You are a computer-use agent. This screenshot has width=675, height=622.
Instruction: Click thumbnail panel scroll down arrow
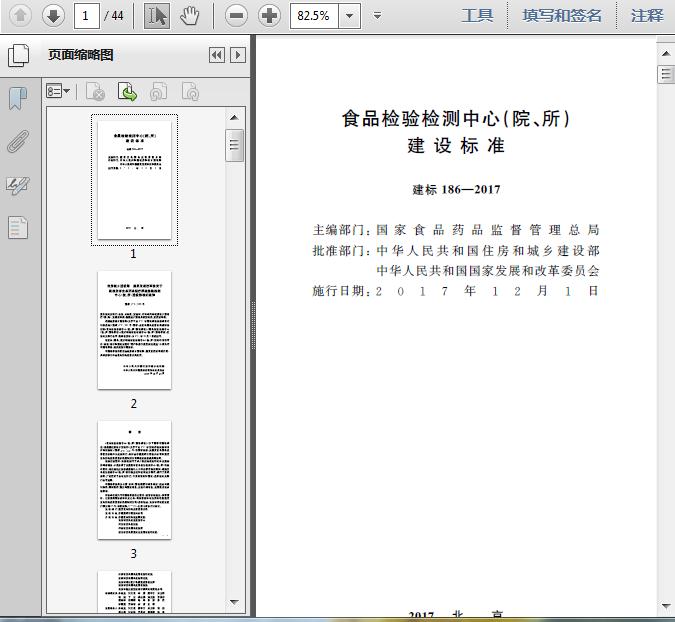(x=234, y=602)
